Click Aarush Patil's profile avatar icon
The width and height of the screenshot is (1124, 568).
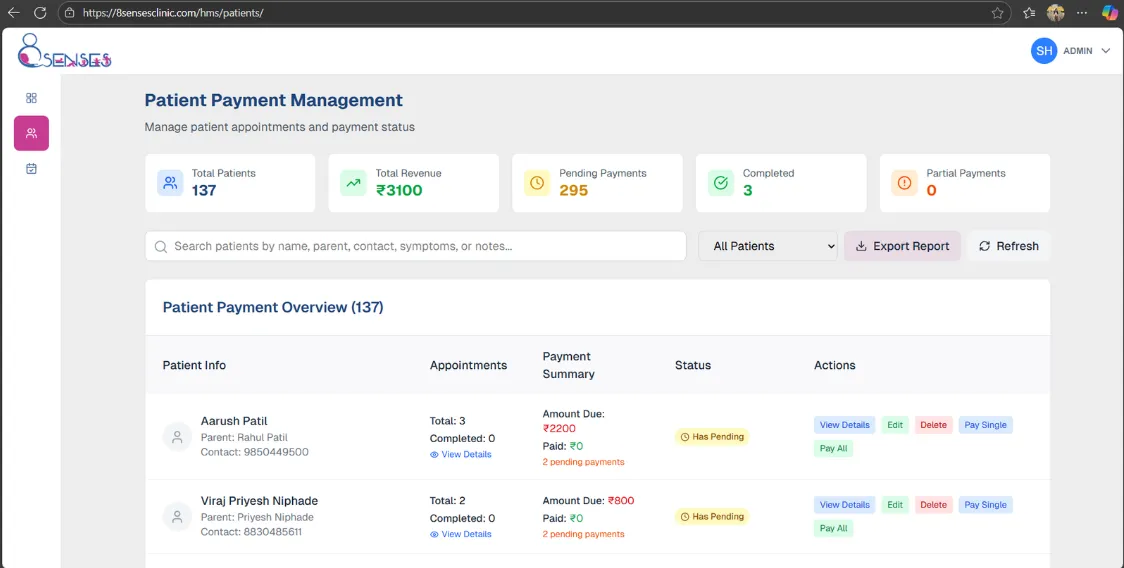(x=177, y=437)
